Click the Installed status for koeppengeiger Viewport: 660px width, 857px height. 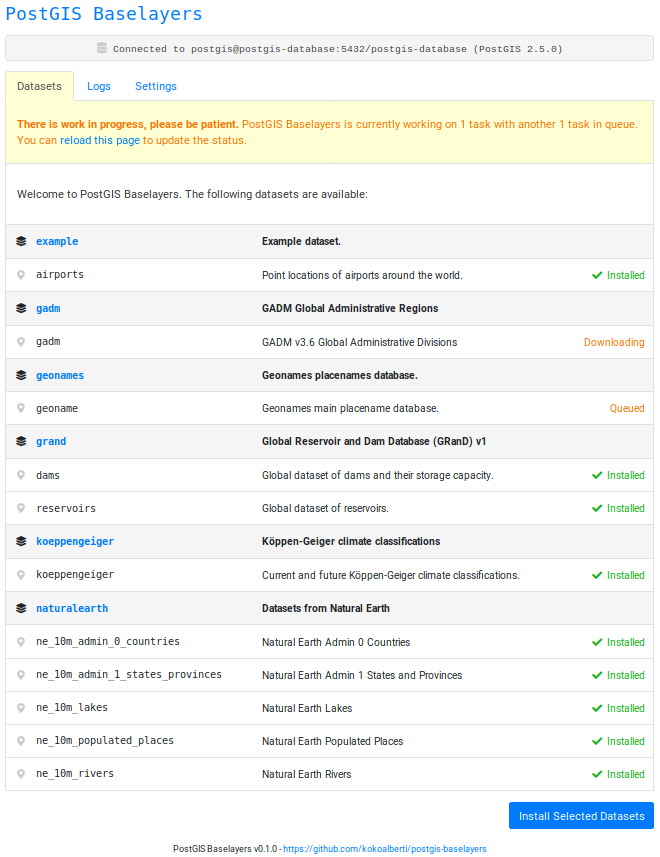point(626,575)
